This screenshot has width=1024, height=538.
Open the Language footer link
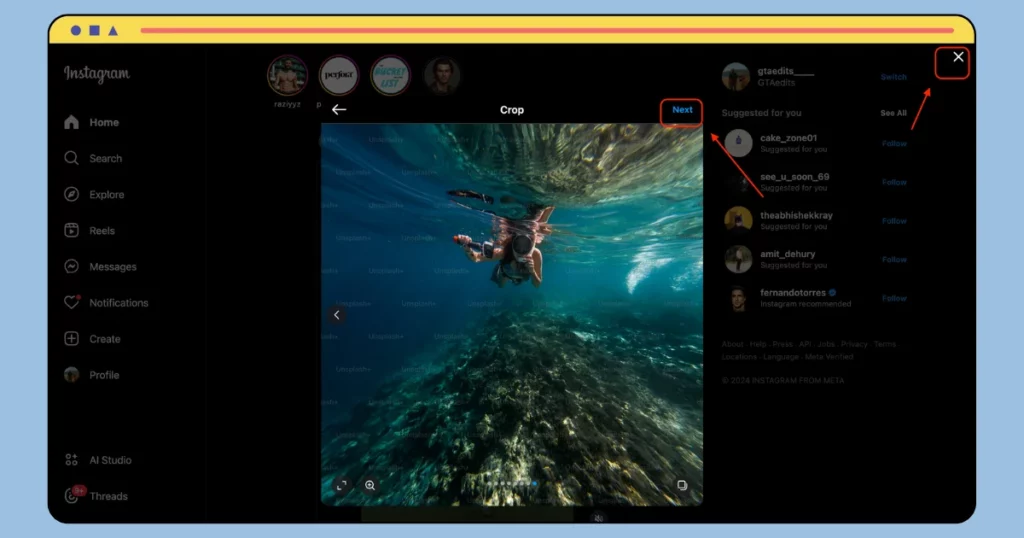coord(780,356)
